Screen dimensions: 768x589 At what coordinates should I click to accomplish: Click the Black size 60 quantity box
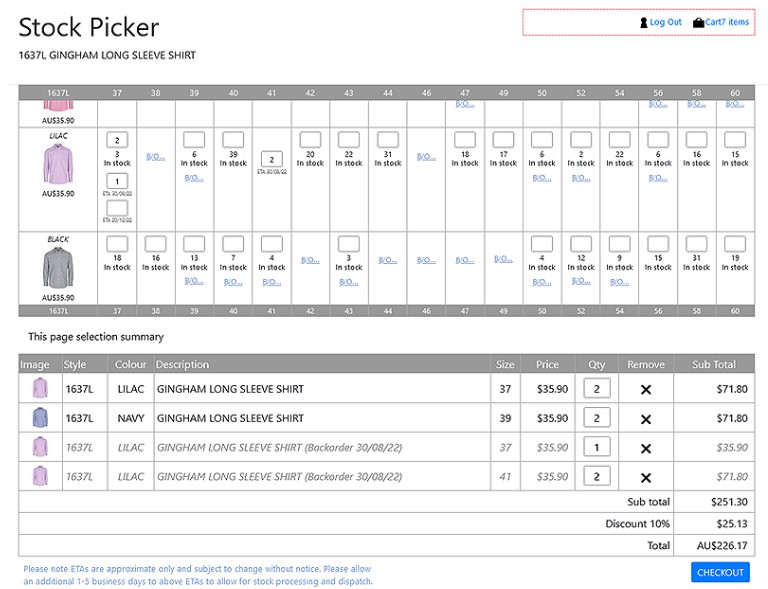pos(735,243)
